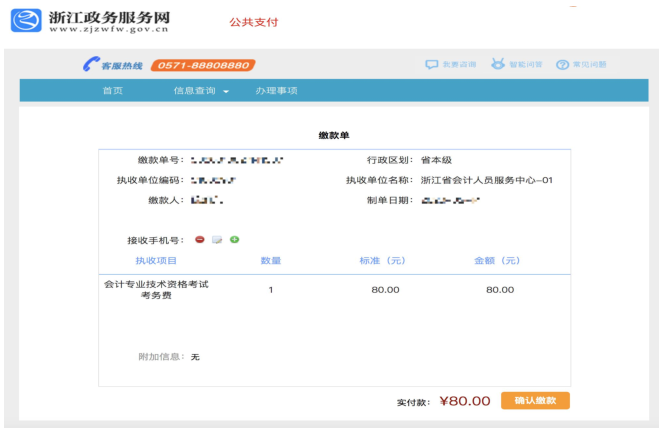Viewport: 667px width, 430px height.
Task: Go to the 首页 tab
Action: (x=113, y=91)
